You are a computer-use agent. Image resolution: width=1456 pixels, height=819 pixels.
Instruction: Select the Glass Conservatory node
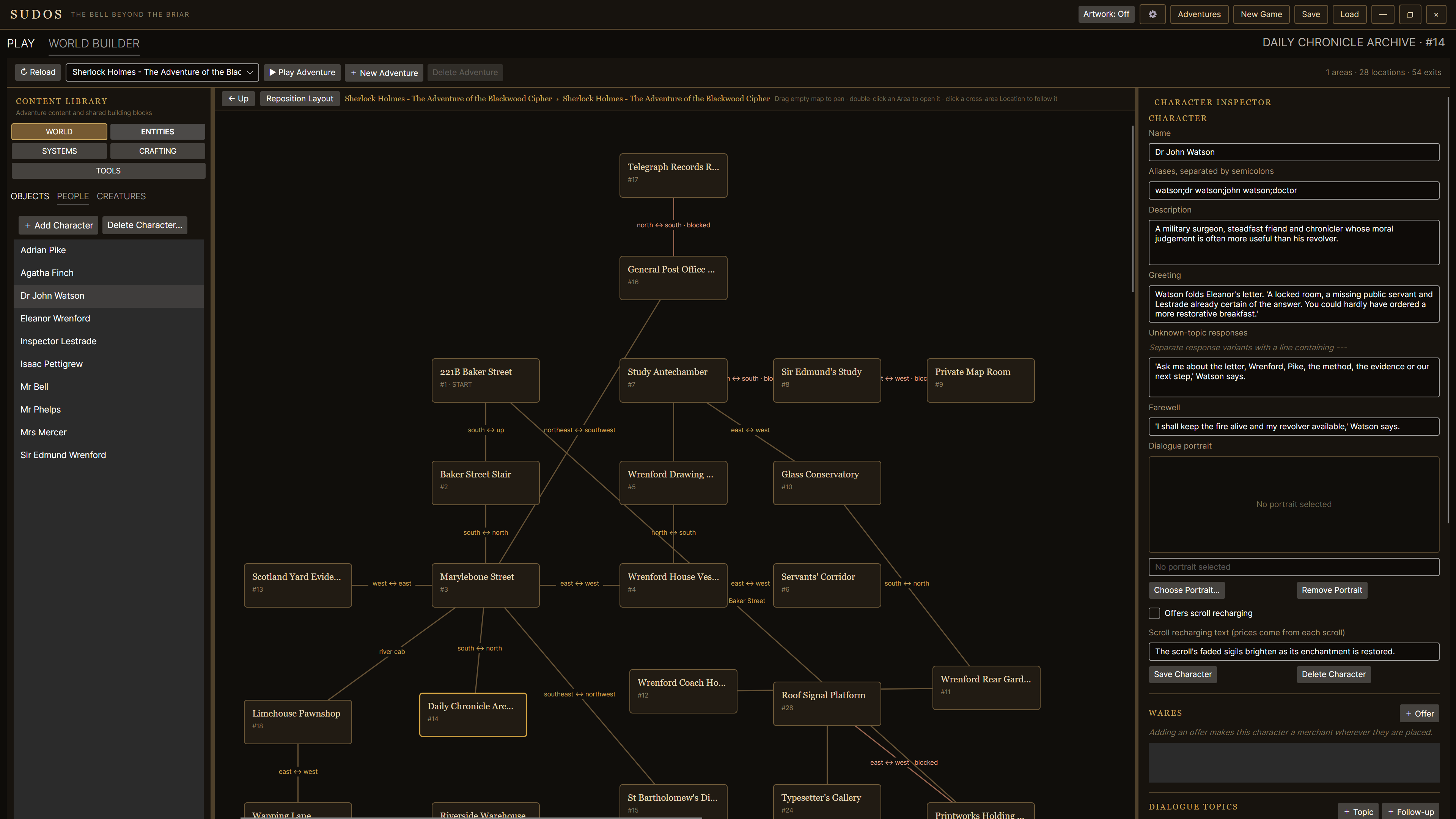pyautogui.click(x=827, y=482)
